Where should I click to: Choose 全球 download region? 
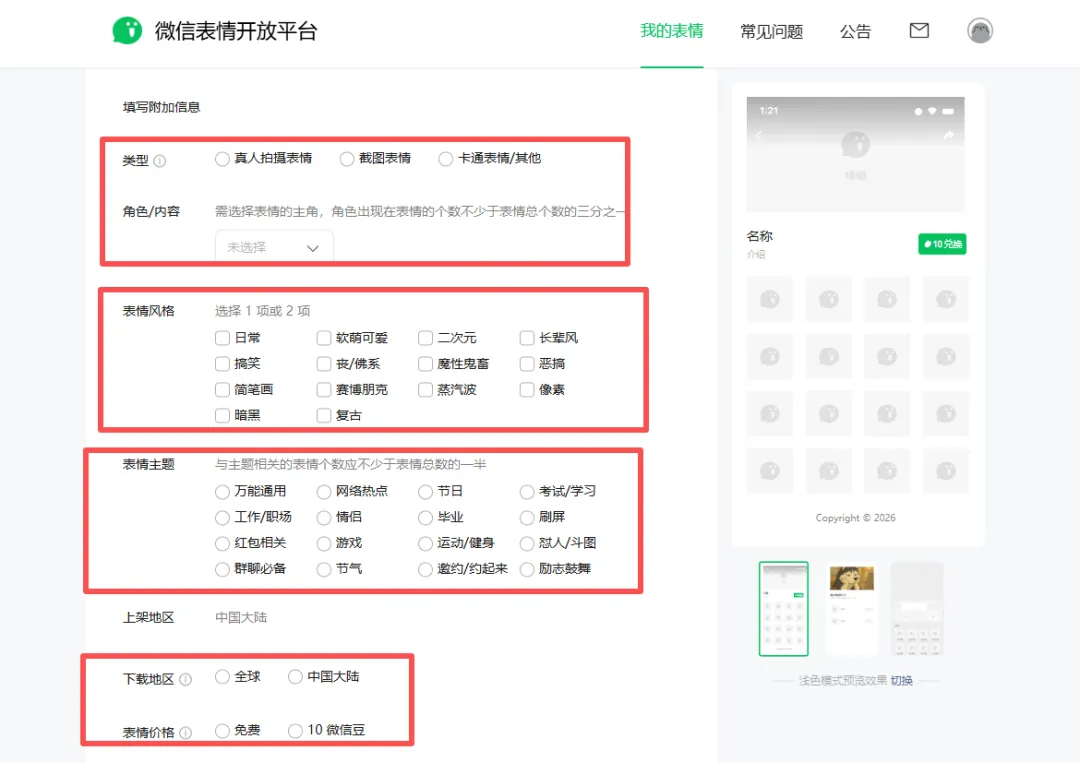[222, 677]
